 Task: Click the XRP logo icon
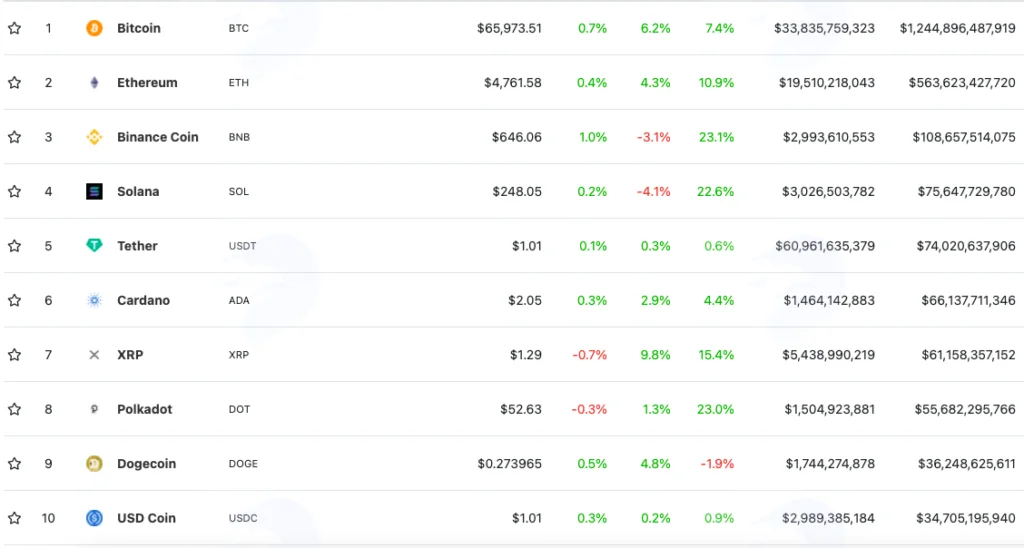click(x=94, y=355)
